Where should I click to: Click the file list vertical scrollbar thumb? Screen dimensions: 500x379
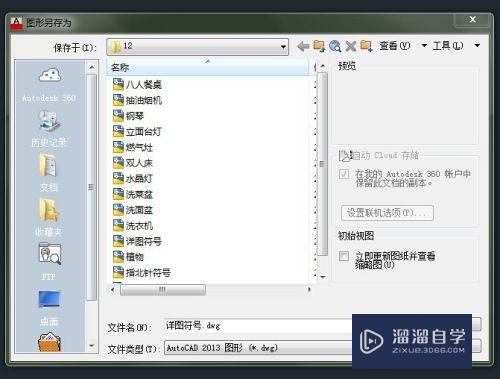pyautogui.click(x=322, y=164)
